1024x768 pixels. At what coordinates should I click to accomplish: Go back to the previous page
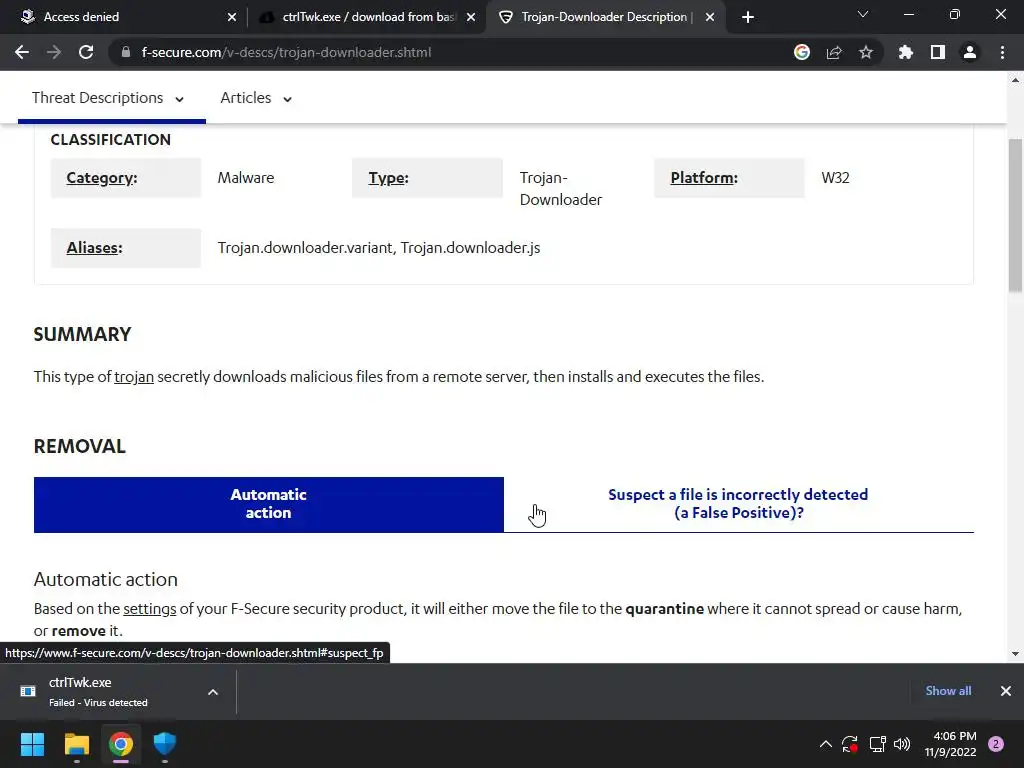(22, 52)
